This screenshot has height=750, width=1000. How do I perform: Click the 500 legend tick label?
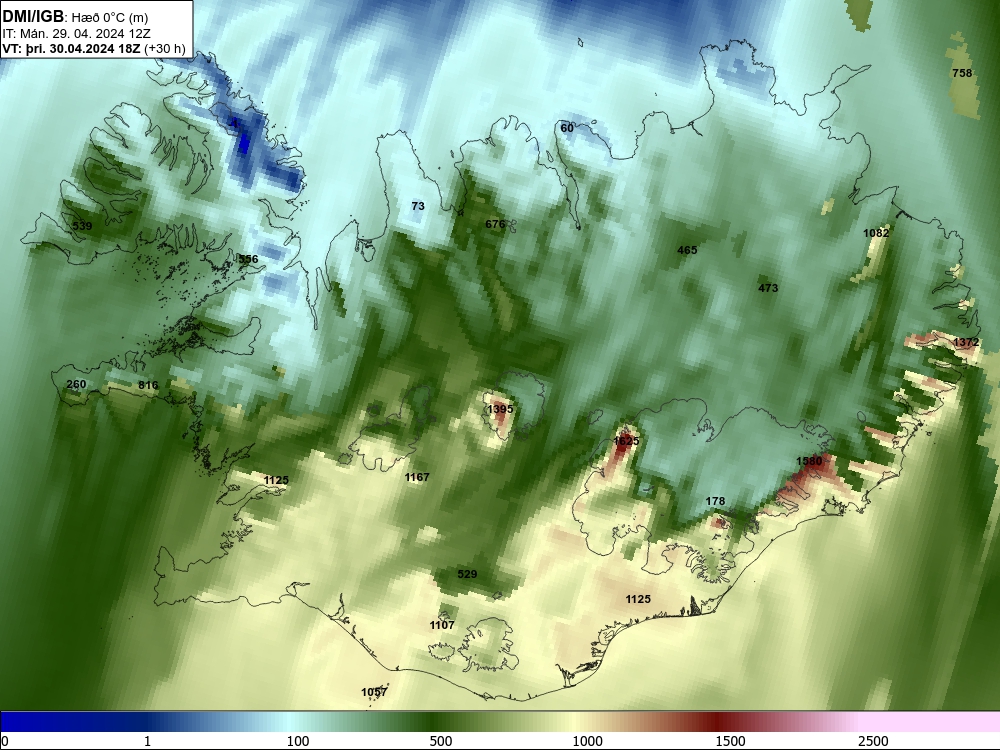coord(441,741)
